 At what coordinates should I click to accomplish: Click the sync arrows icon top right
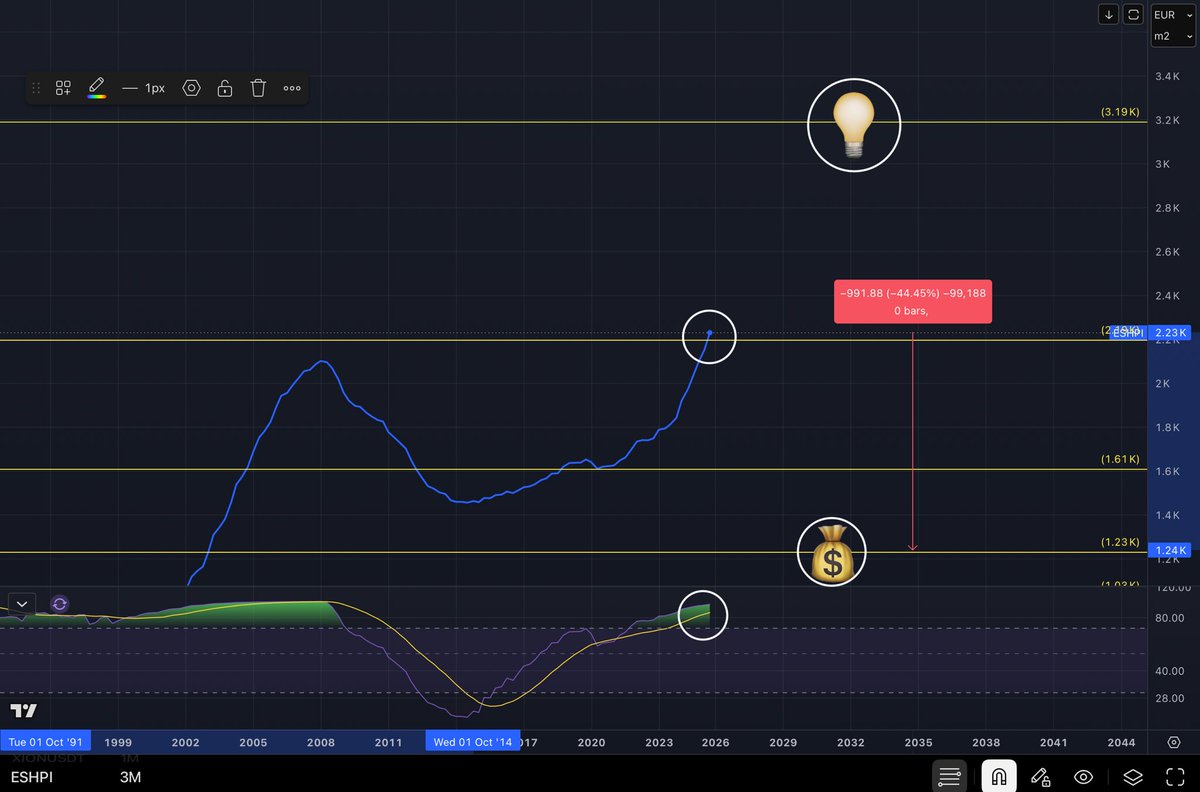click(x=1133, y=14)
